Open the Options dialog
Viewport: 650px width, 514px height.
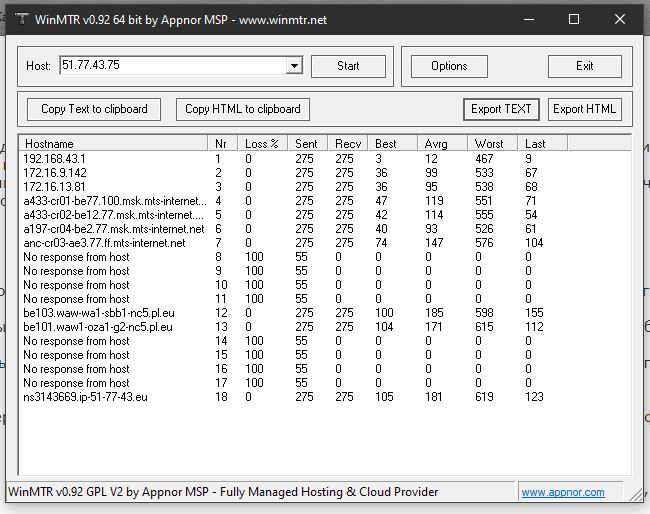point(449,66)
